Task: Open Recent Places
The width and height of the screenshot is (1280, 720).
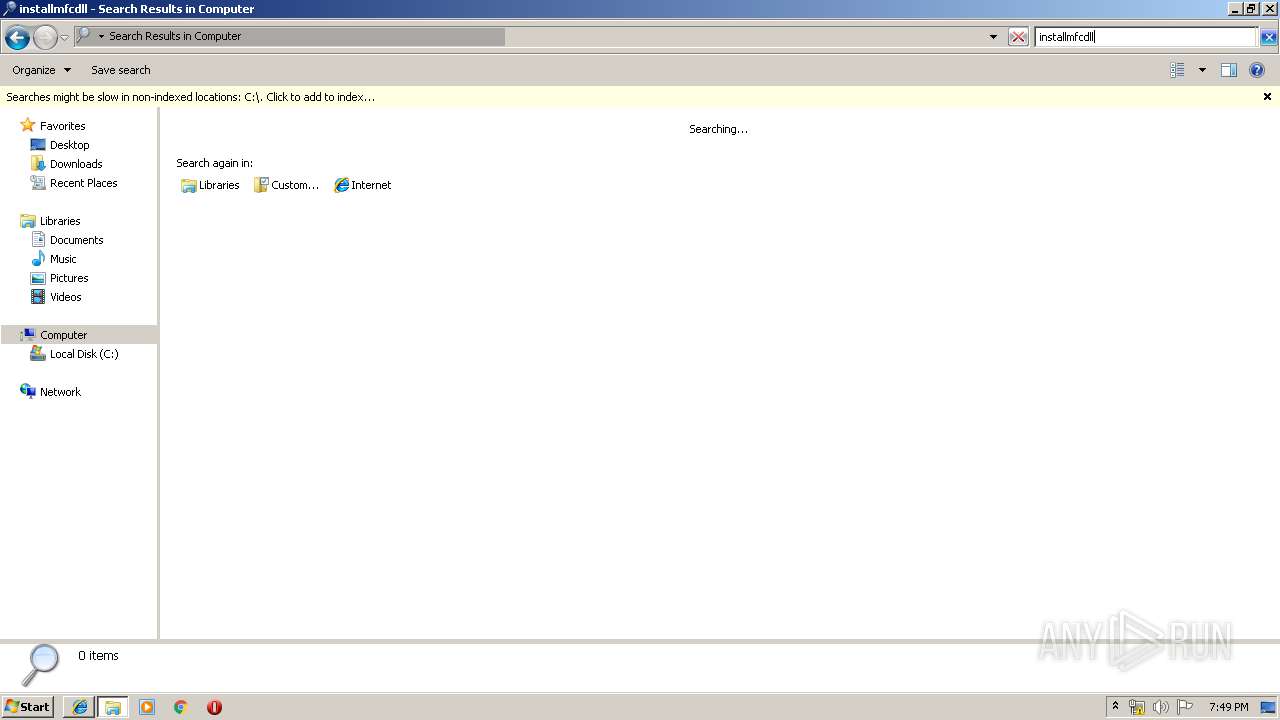Action: click(x=83, y=183)
